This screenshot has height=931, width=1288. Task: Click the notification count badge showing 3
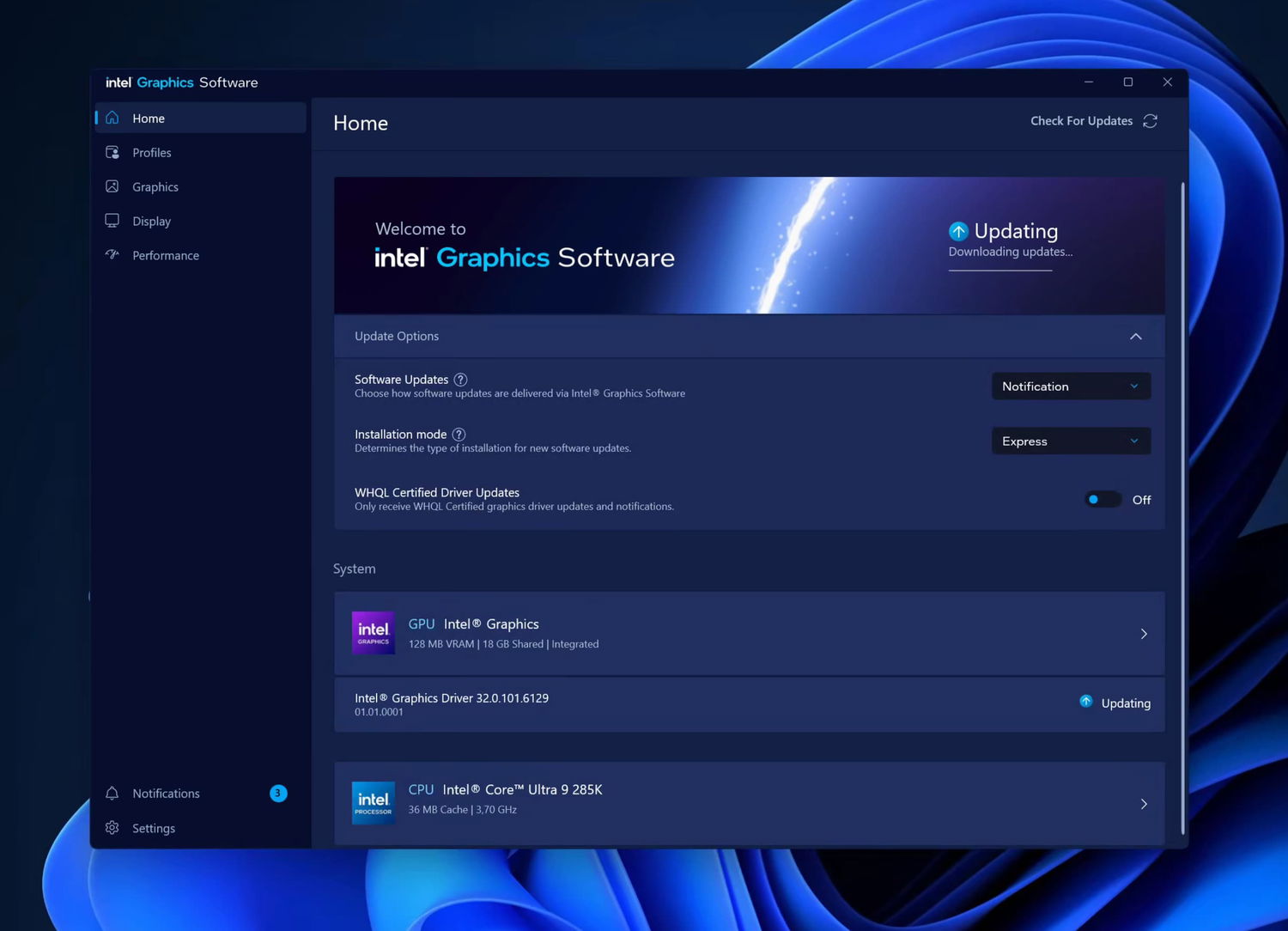[x=278, y=794]
